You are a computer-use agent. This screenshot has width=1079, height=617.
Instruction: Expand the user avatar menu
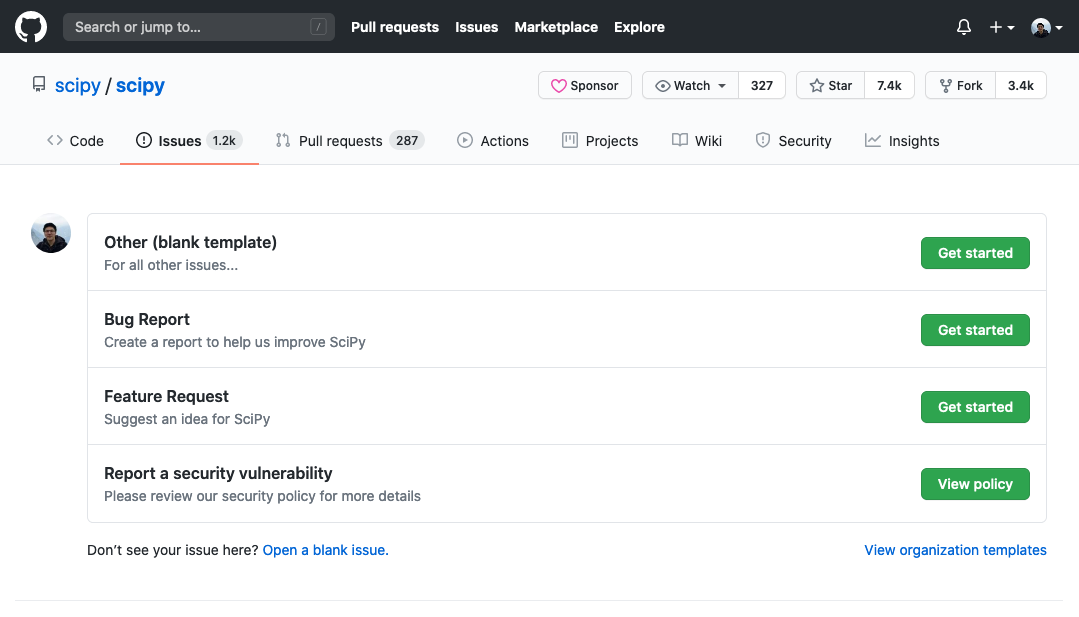point(1046,27)
